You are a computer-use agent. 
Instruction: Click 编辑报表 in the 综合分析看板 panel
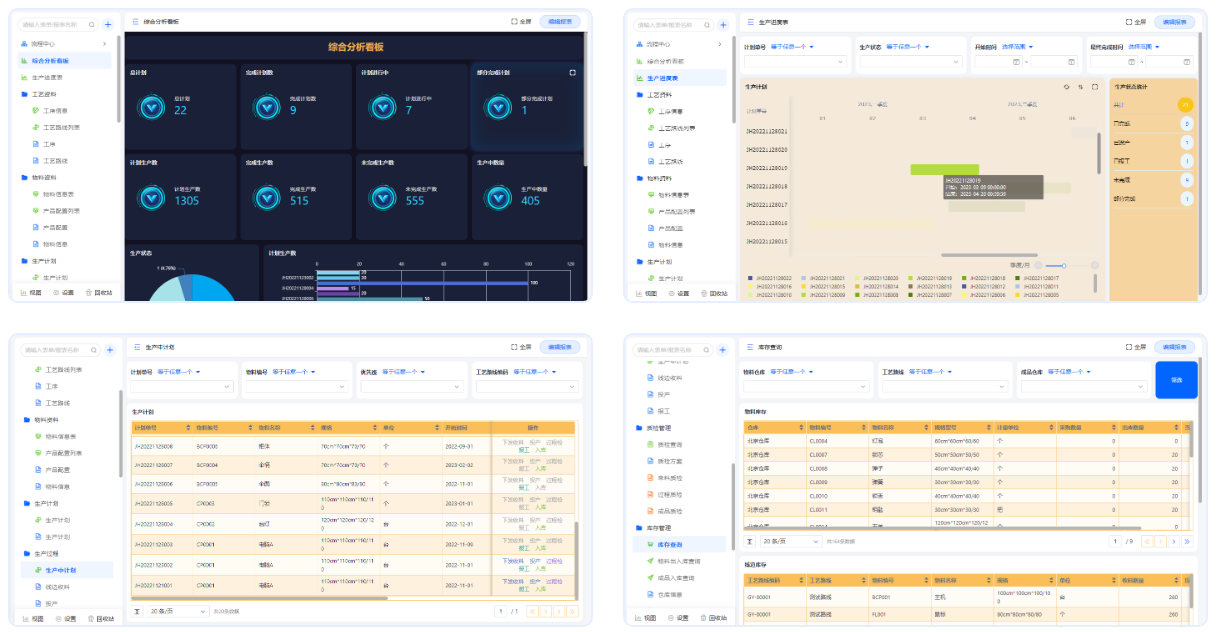tap(559, 21)
